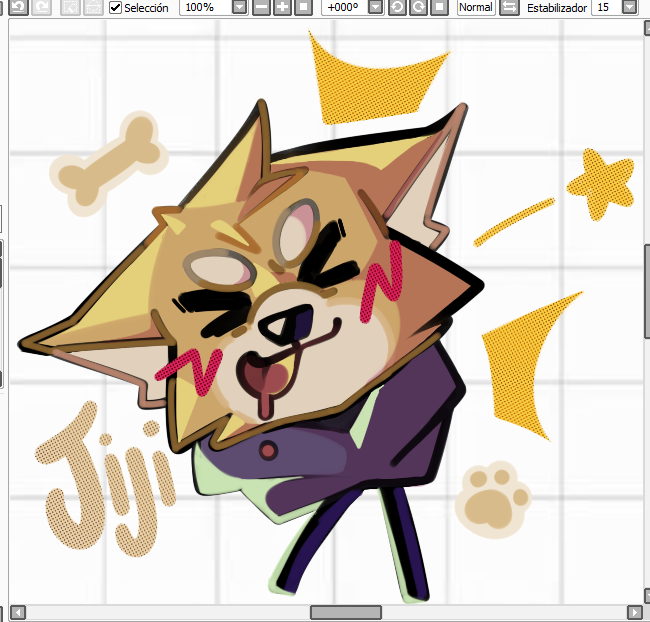Toggle the Selección checkbox
This screenshot has height=622, width=650.
click(115, 7)
